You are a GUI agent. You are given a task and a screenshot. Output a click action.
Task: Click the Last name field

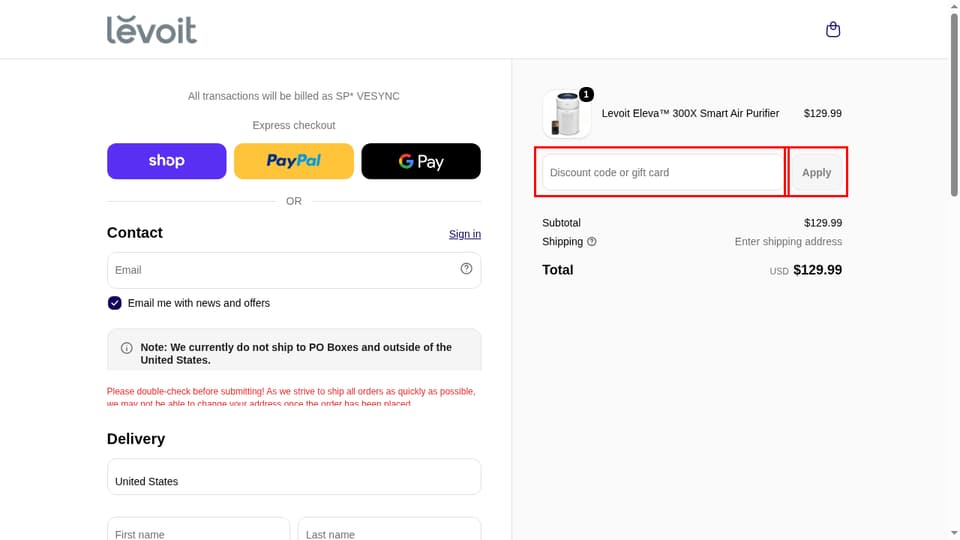[389, 530]
